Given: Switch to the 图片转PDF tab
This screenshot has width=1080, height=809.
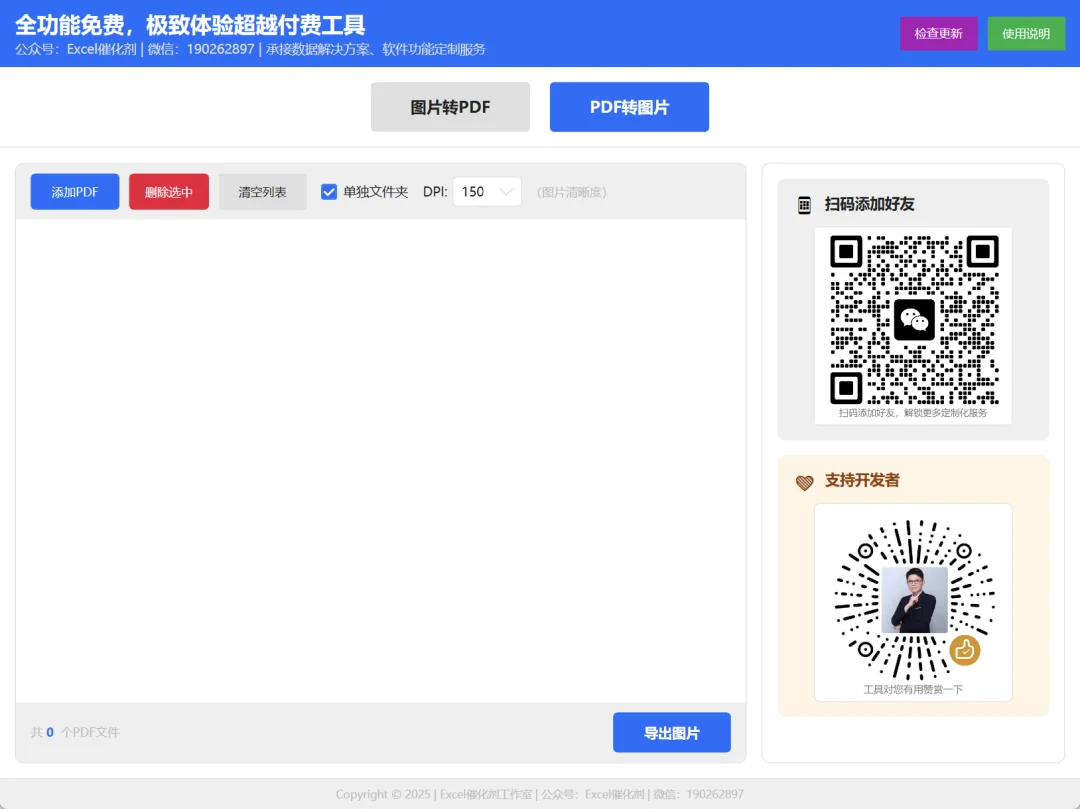Looking at the screenshot, I should click(x=450, y=107).
